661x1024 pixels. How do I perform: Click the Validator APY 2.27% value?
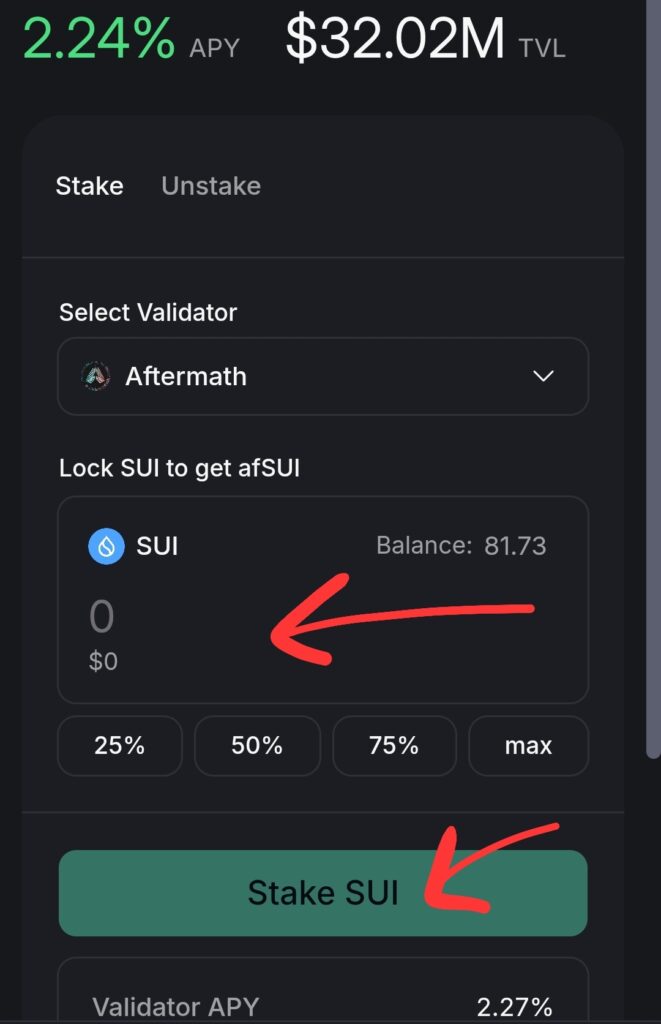(515, 1006)
